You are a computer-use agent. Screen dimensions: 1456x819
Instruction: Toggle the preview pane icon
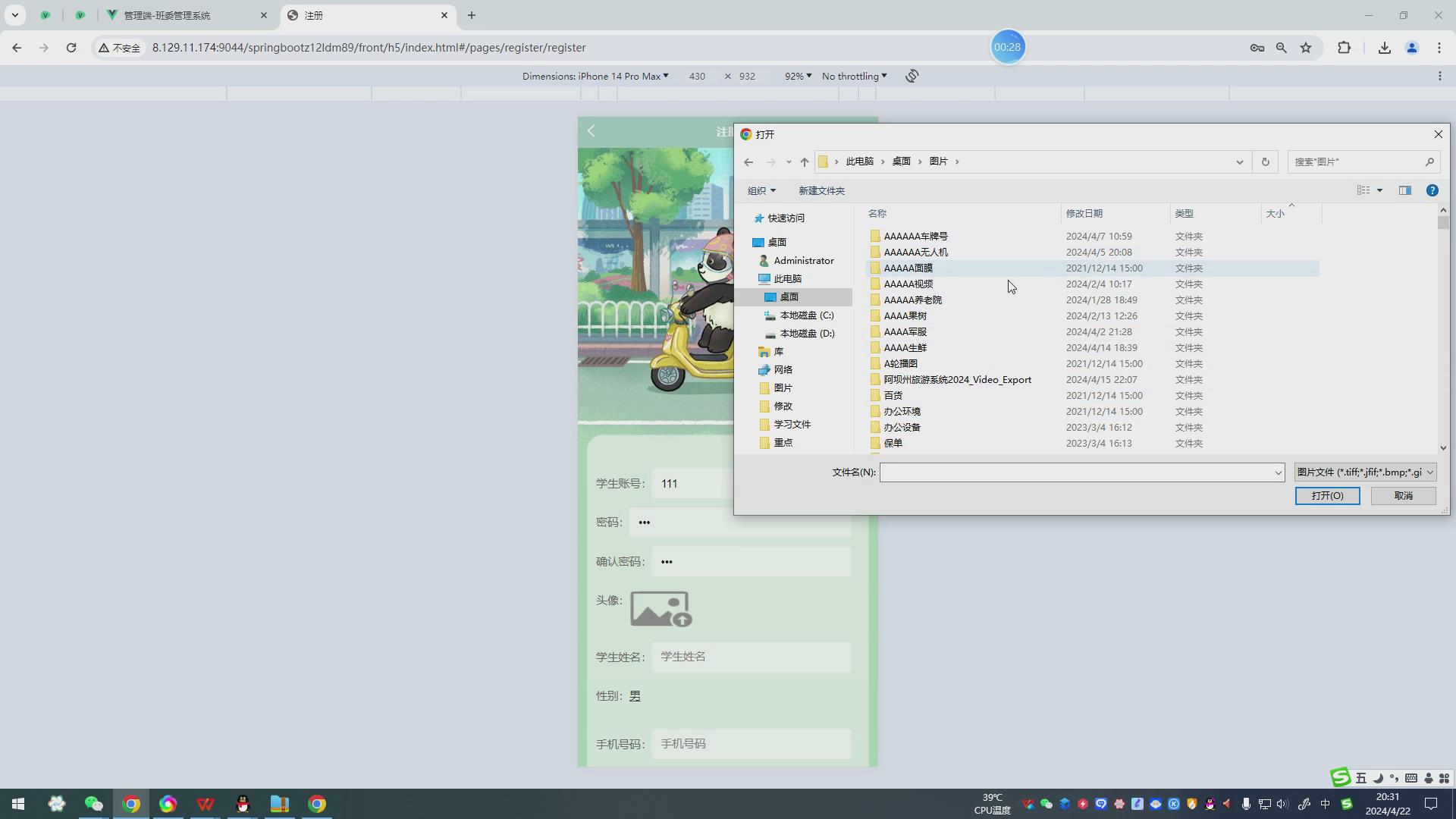pos(1404,190)
